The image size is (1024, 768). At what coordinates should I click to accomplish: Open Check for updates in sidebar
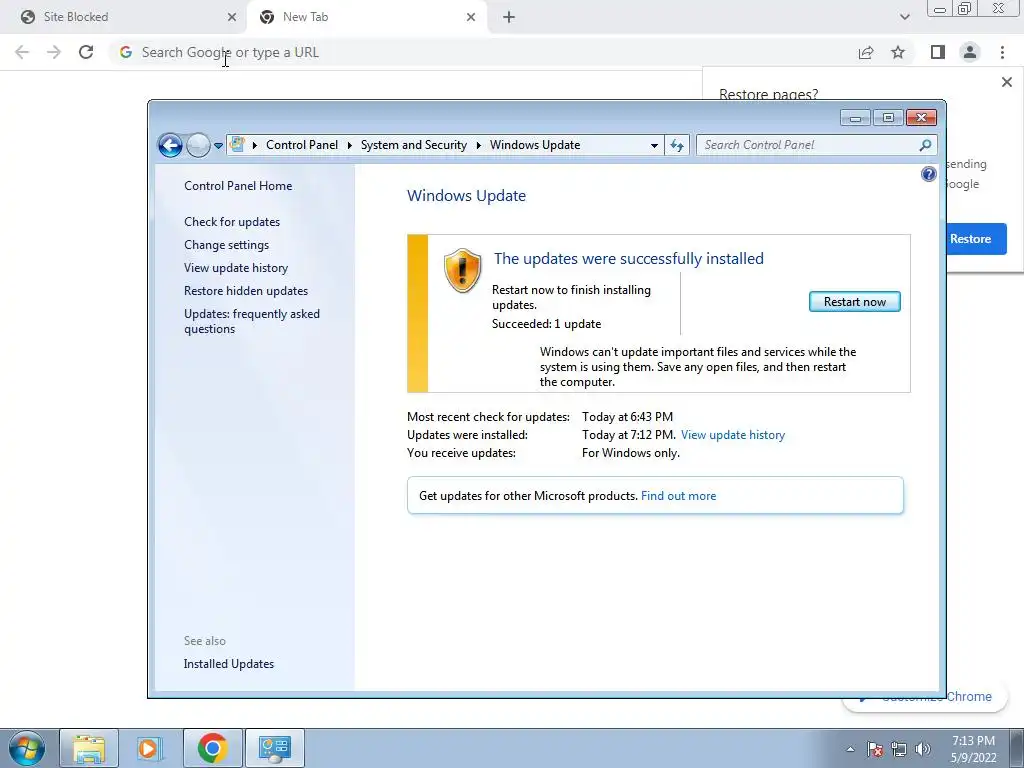coord(232,222)
